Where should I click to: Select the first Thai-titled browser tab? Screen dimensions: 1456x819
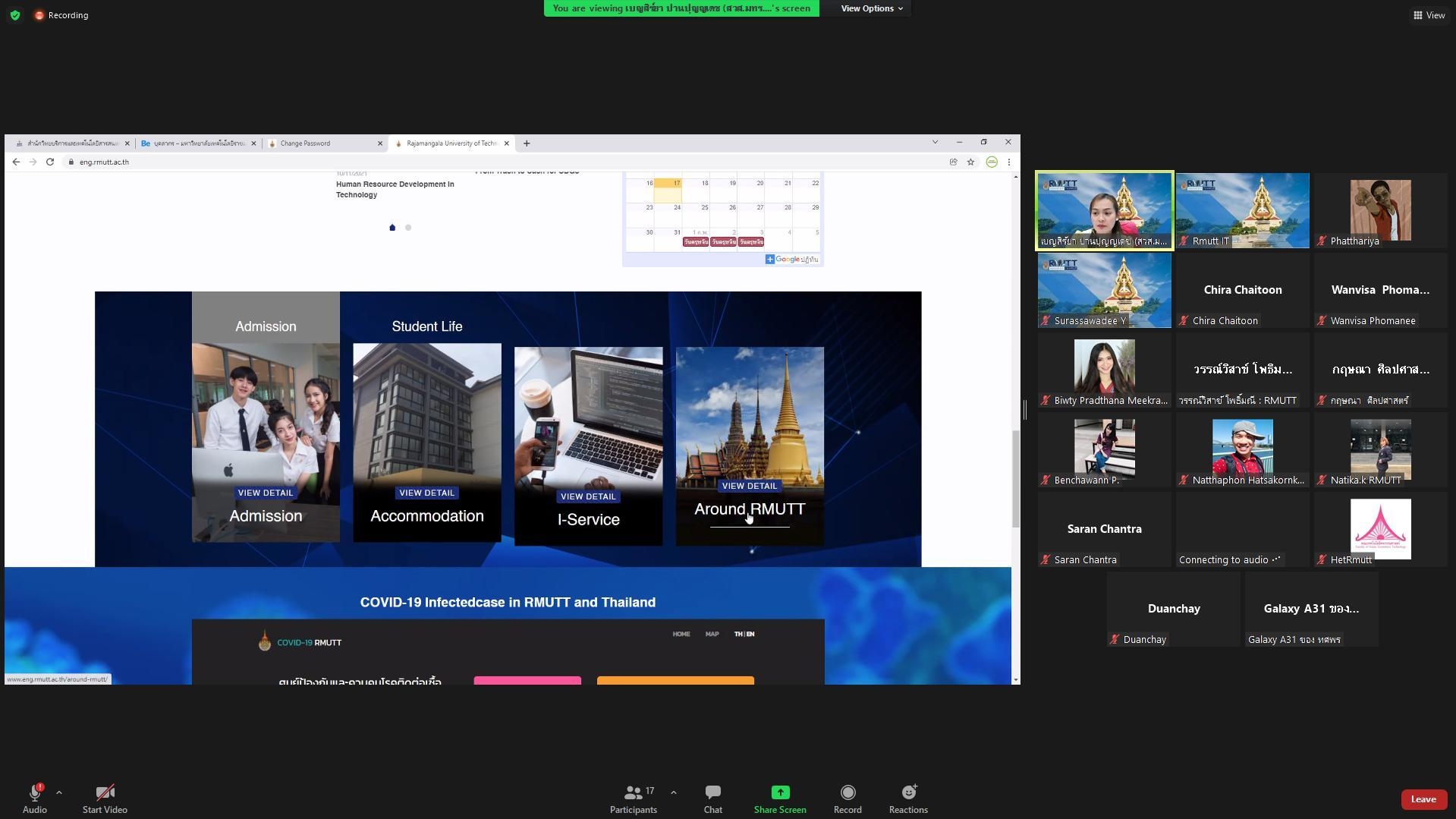73,143
